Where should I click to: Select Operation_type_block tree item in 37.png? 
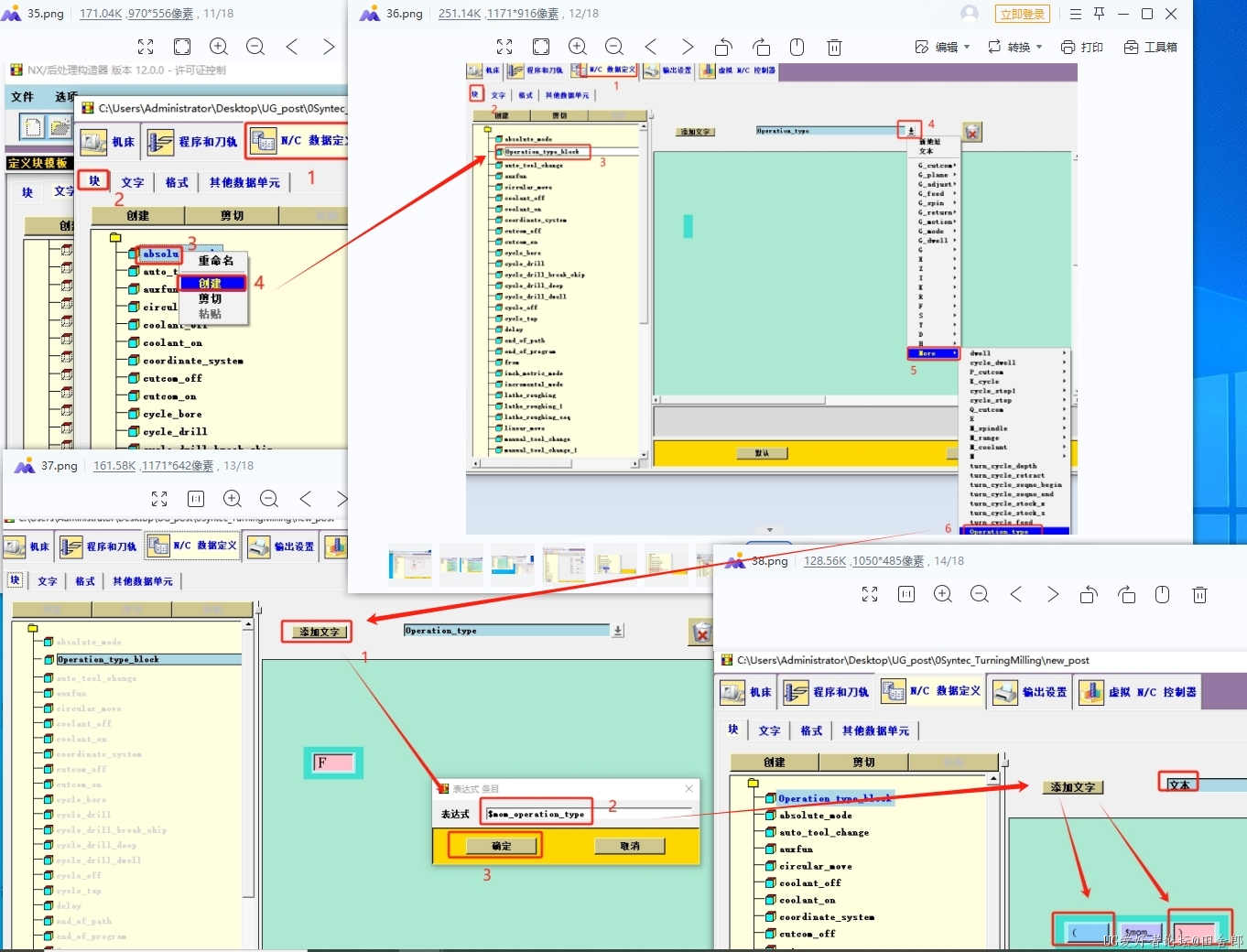click(x=143, y=659)
